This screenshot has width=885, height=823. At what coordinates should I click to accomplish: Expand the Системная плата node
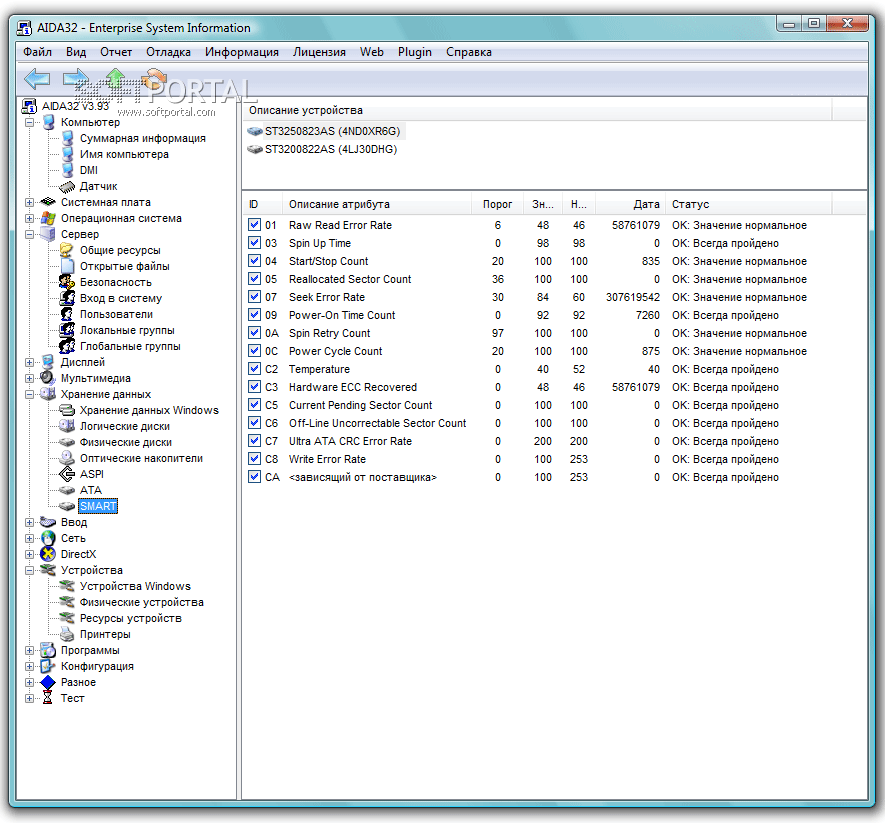point(29,202)
